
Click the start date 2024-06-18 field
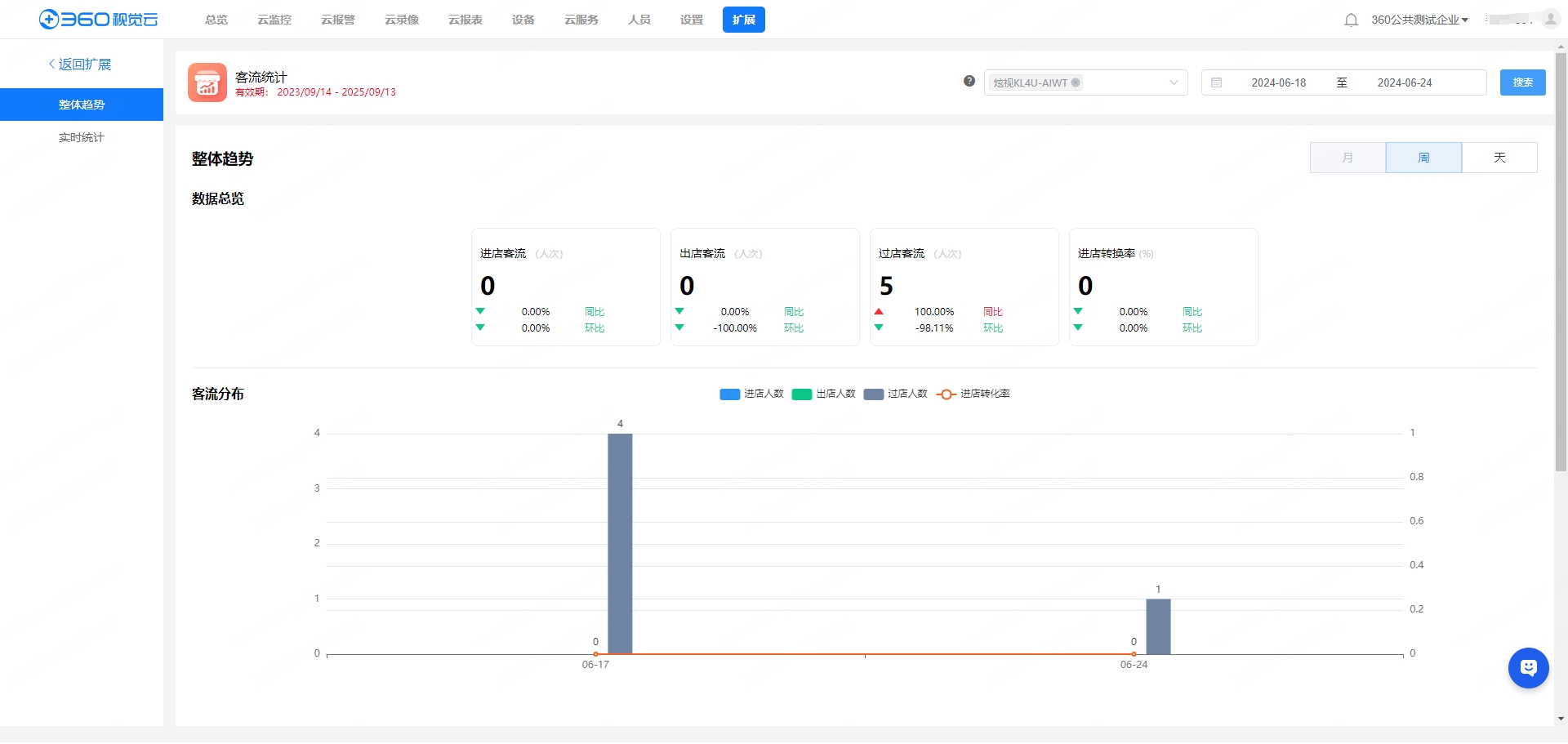click(1278, 82)
